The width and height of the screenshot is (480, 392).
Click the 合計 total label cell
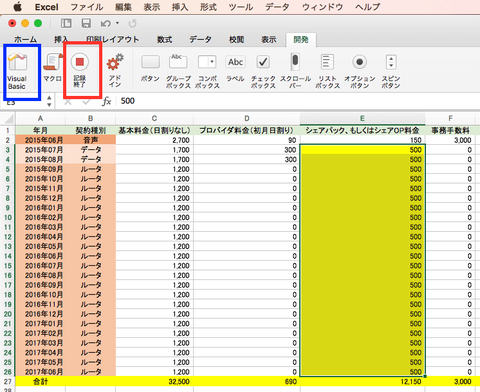point(40,382)
